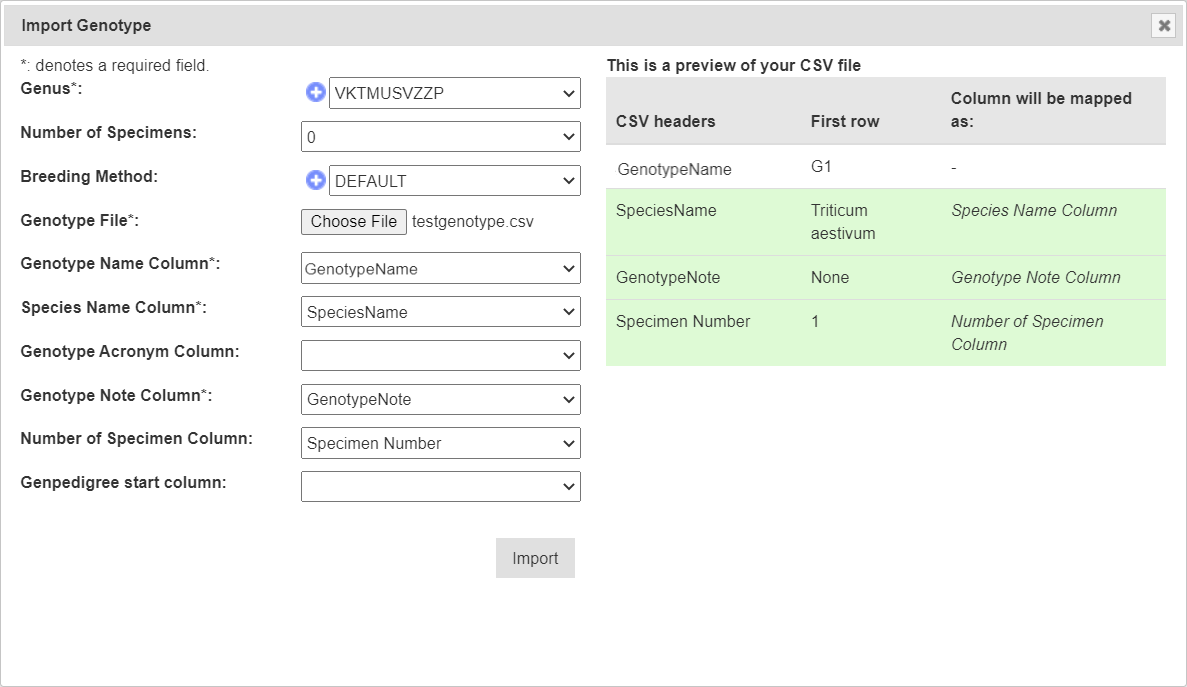
Task: Click the CSV headers column heading
Action: pyautogui.click(x=665, y=121)
